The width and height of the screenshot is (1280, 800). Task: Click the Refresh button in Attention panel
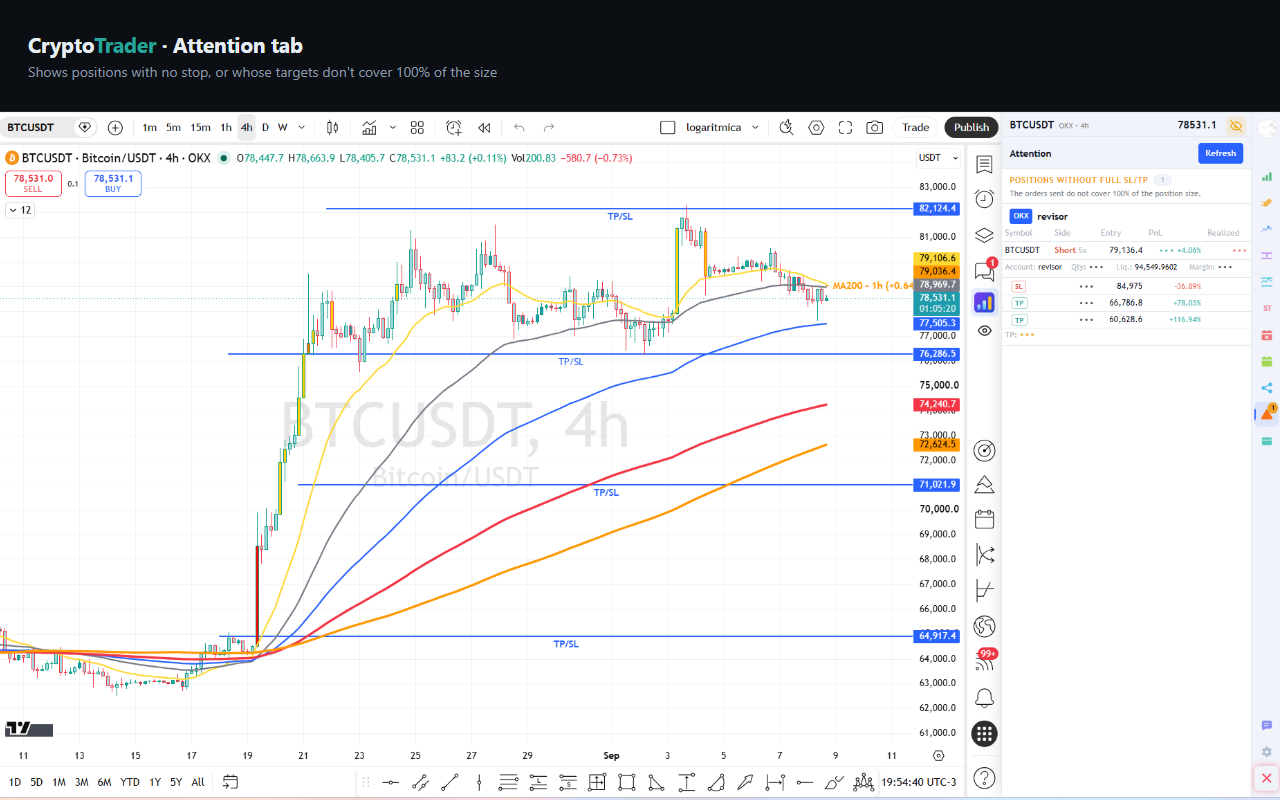[x=1221, y=153]
